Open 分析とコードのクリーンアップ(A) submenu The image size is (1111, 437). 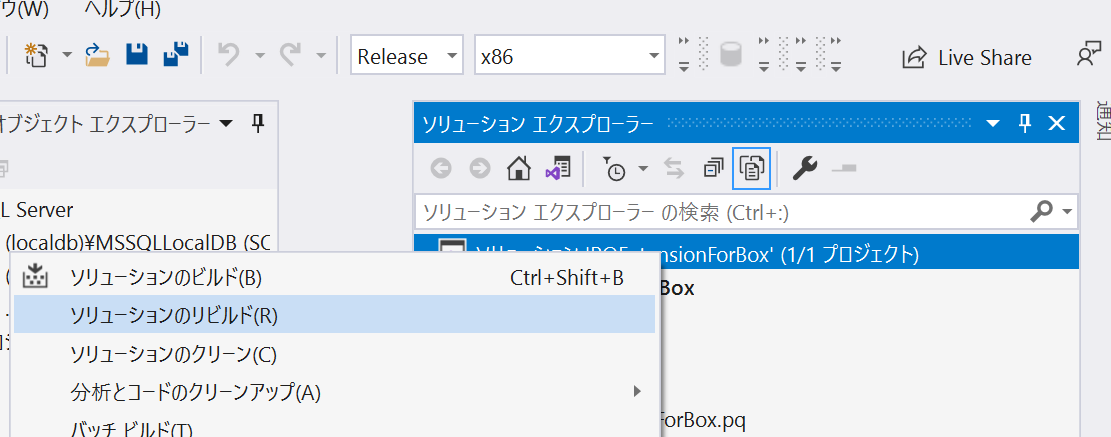click(x=334, y=391)
